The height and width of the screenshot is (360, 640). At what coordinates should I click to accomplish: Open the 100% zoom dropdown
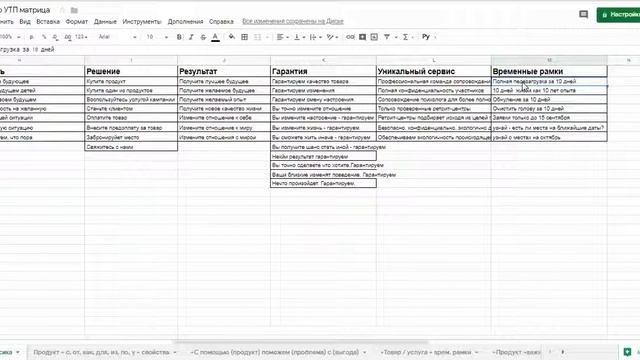10,37
